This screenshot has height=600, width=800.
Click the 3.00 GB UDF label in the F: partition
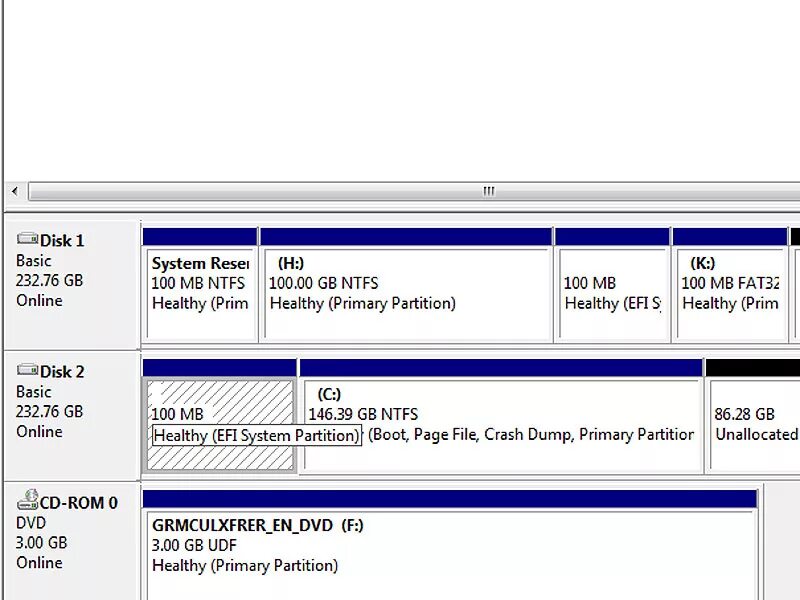195,545
